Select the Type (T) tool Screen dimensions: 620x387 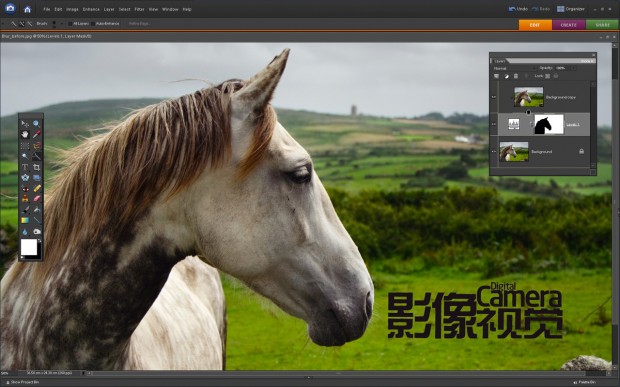click(x=25, y=167)
